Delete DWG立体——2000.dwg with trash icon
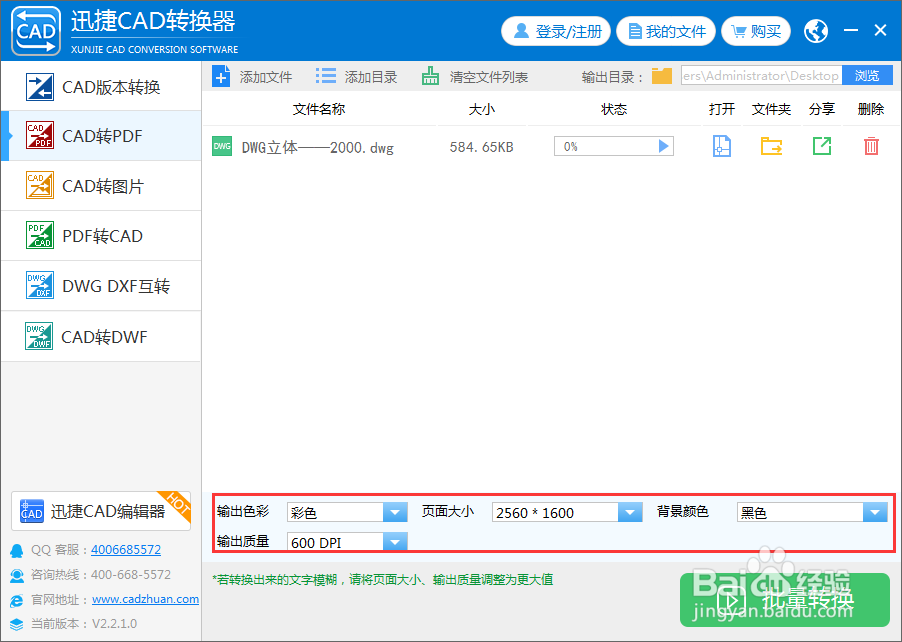Image resolution: width=902 pixels, height=642 pixels. [870, 146]
